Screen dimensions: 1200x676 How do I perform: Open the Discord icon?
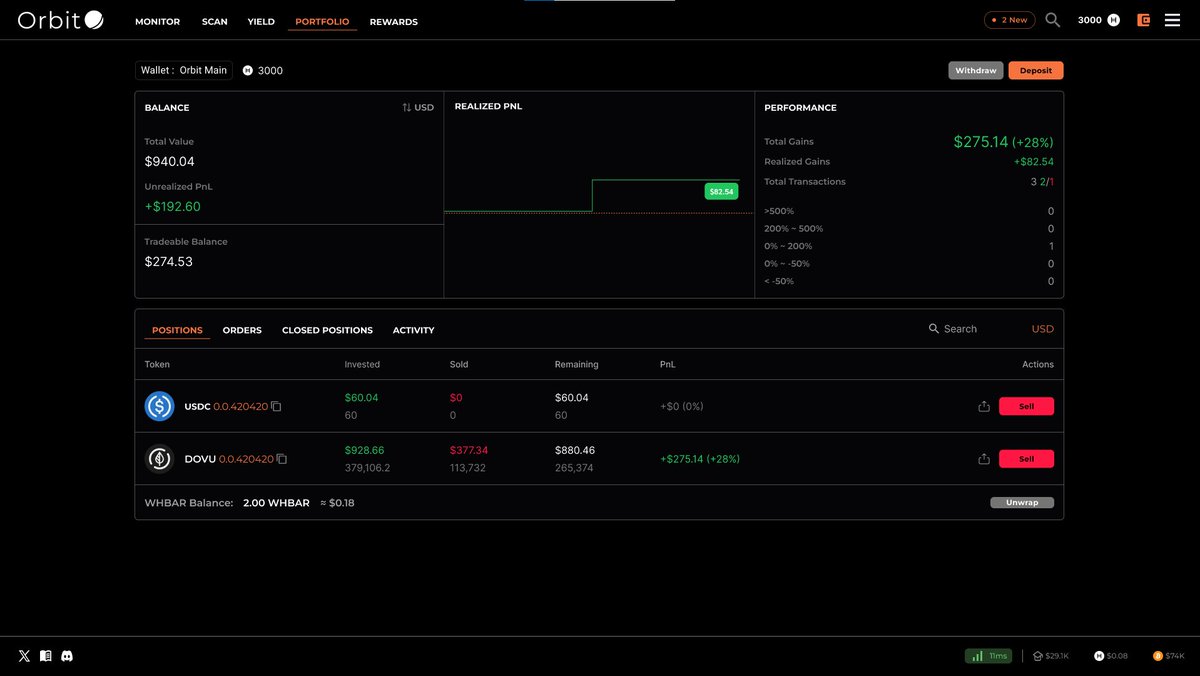[x=67, y=656]
